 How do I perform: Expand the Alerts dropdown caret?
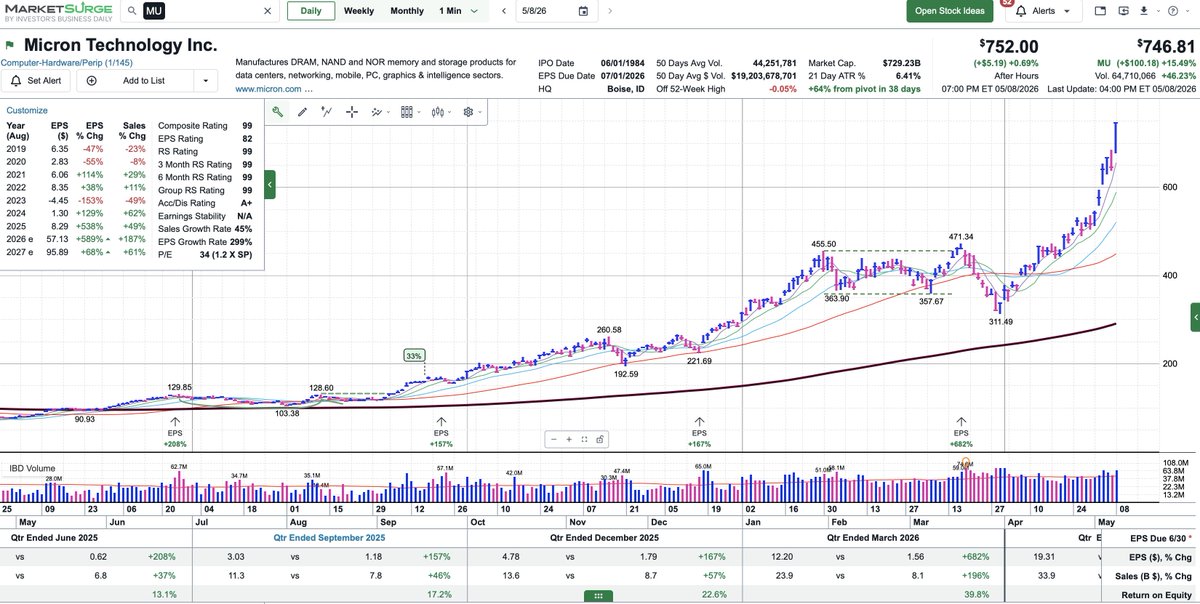(1068, 11)
